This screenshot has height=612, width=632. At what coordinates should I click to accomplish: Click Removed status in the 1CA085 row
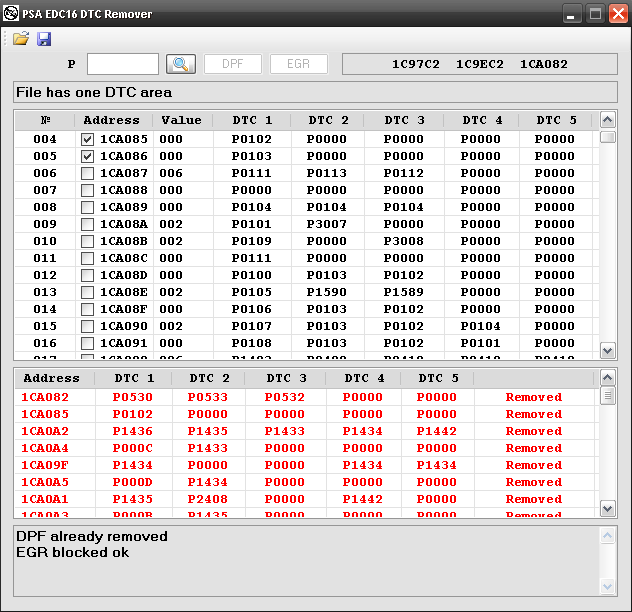(x=534, y=414)
